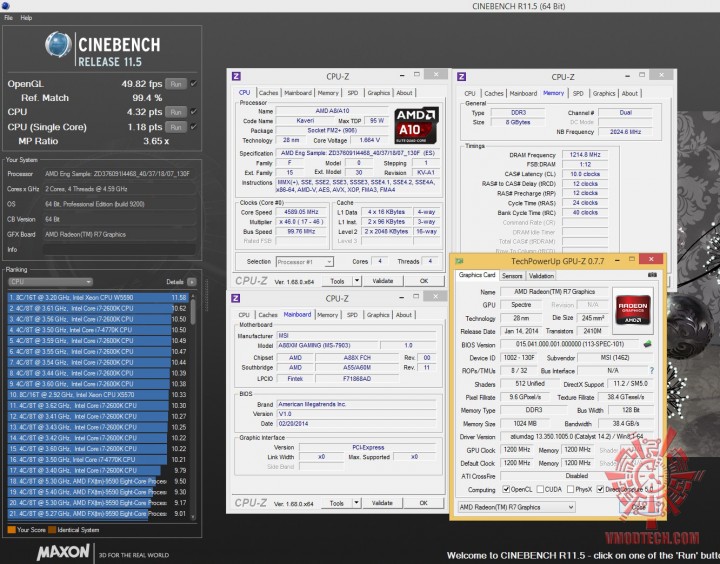Toggle the PhysX checkbox in GPU-Z
Viewport: 720px width, 564px height.
(570, 489)
